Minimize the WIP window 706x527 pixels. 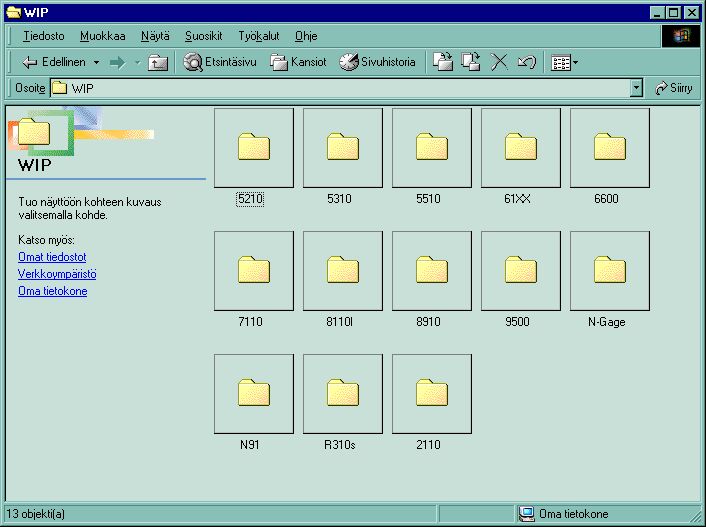(x=658, y=13)
